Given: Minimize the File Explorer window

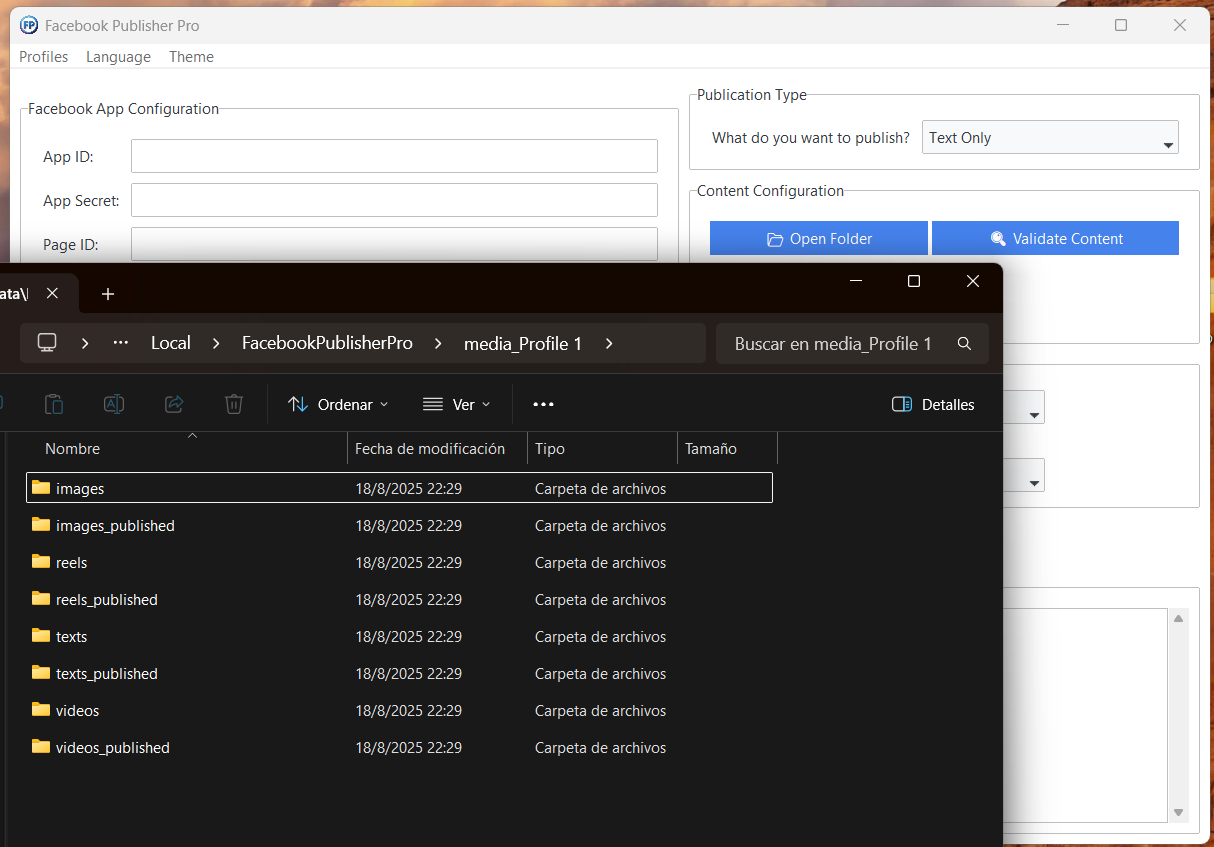Looking at the screenshot, I should [x=855, y=282].
